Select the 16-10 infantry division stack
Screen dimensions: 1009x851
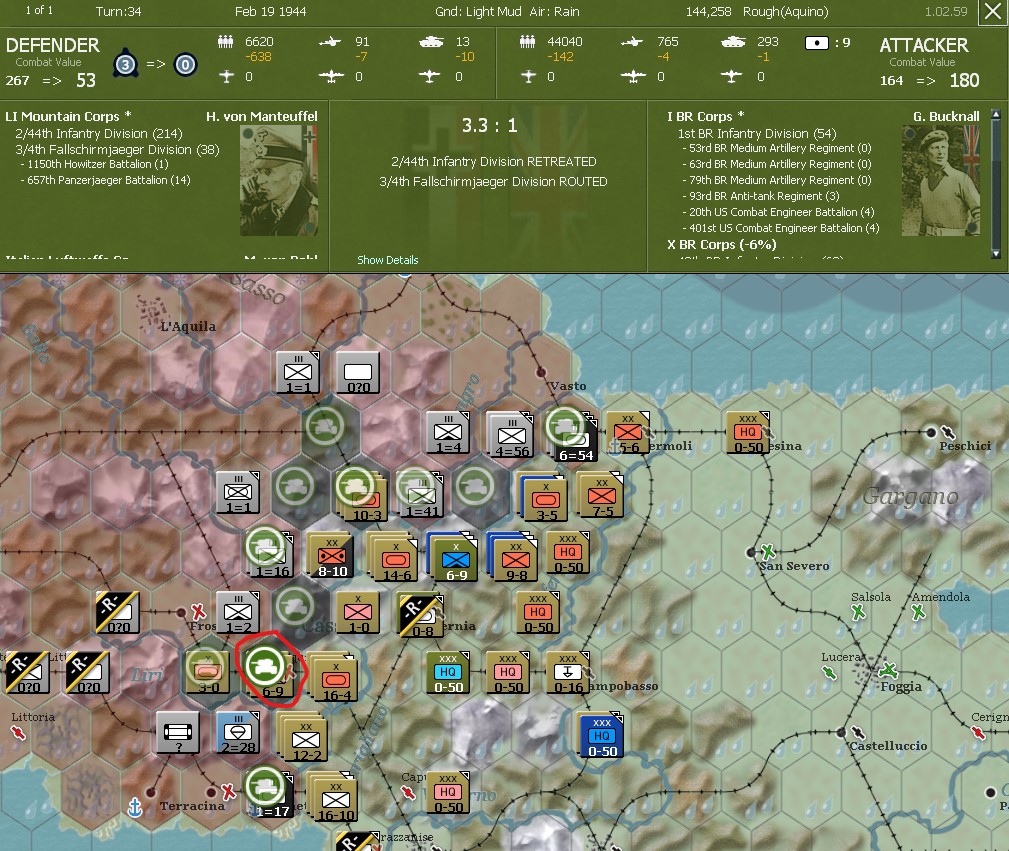tap(336, 800)
